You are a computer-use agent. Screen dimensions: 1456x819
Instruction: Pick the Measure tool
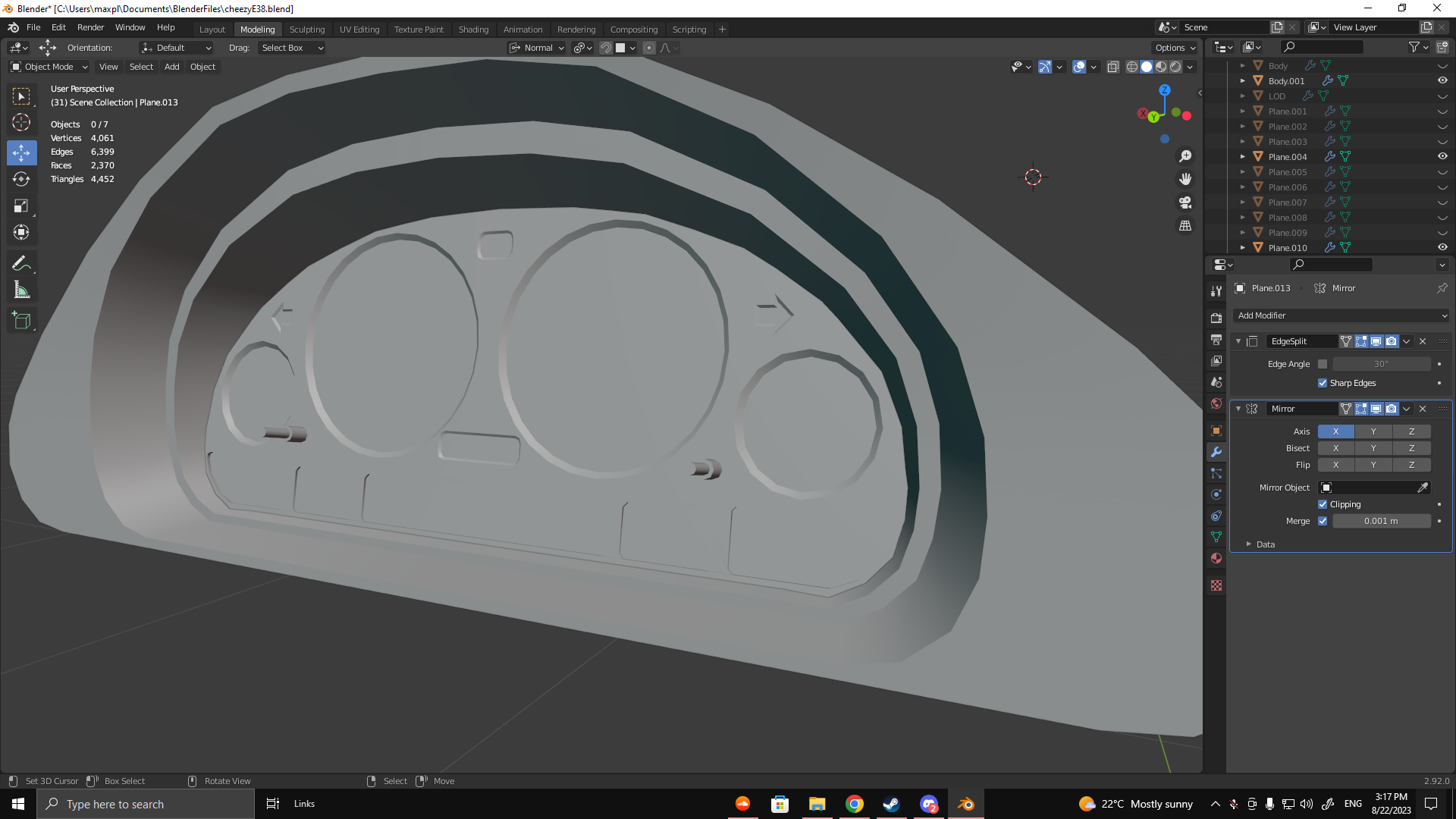coord(21,290)
